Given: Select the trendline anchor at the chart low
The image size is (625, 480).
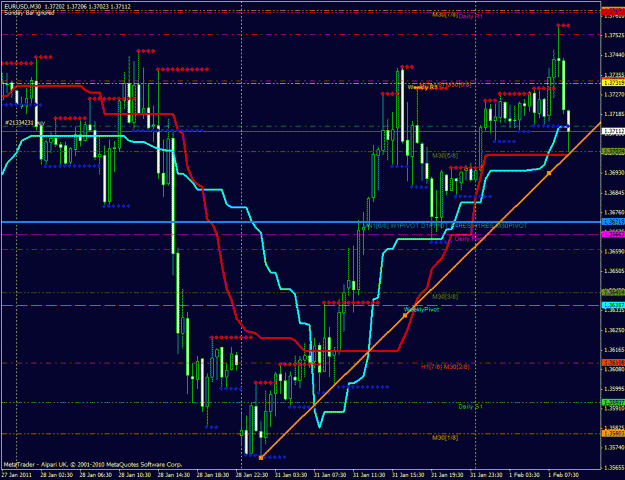Looking at the screenshot, I should [x=261, y=458].
